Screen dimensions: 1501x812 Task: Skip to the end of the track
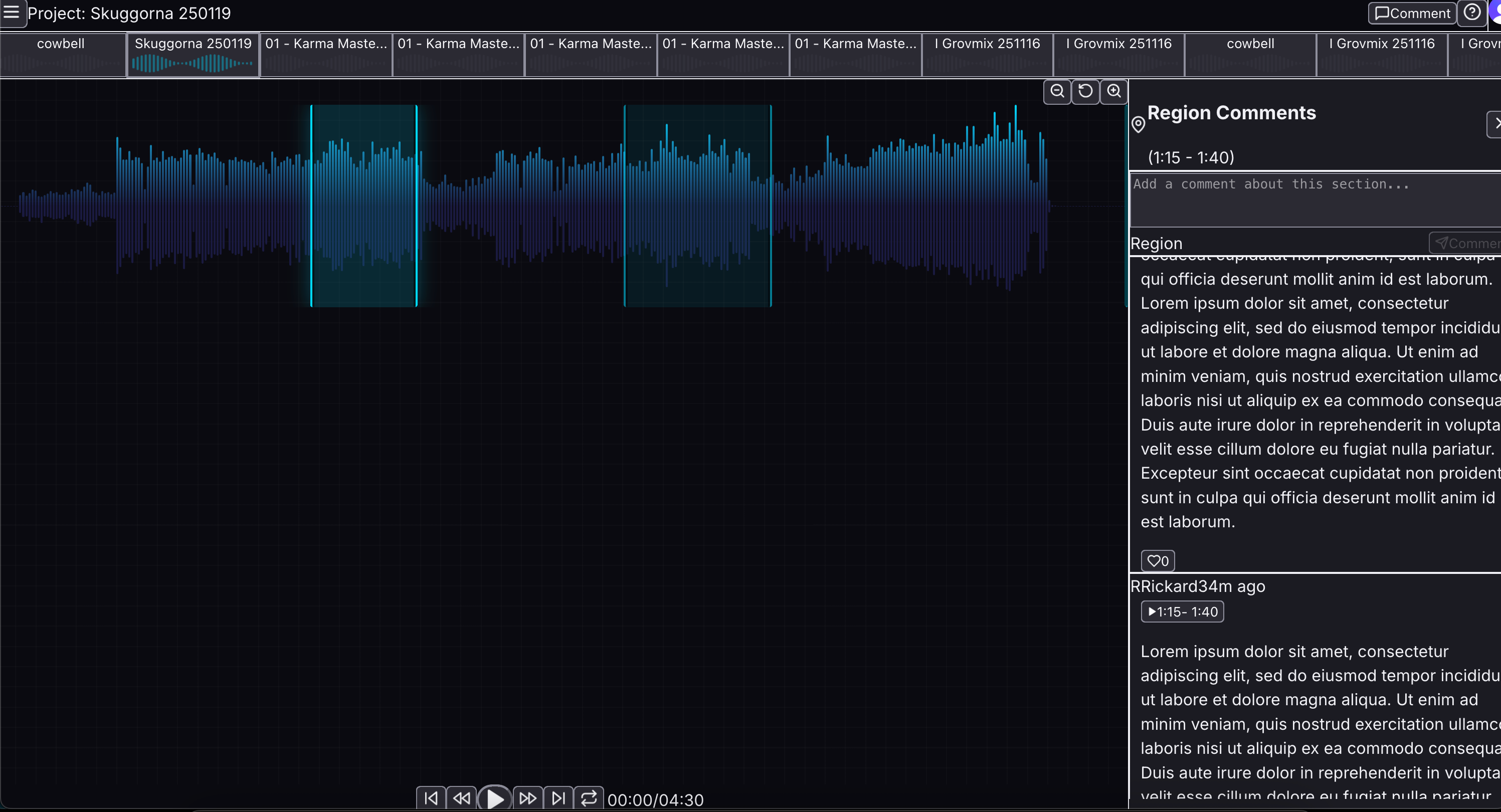coord(558,798)
